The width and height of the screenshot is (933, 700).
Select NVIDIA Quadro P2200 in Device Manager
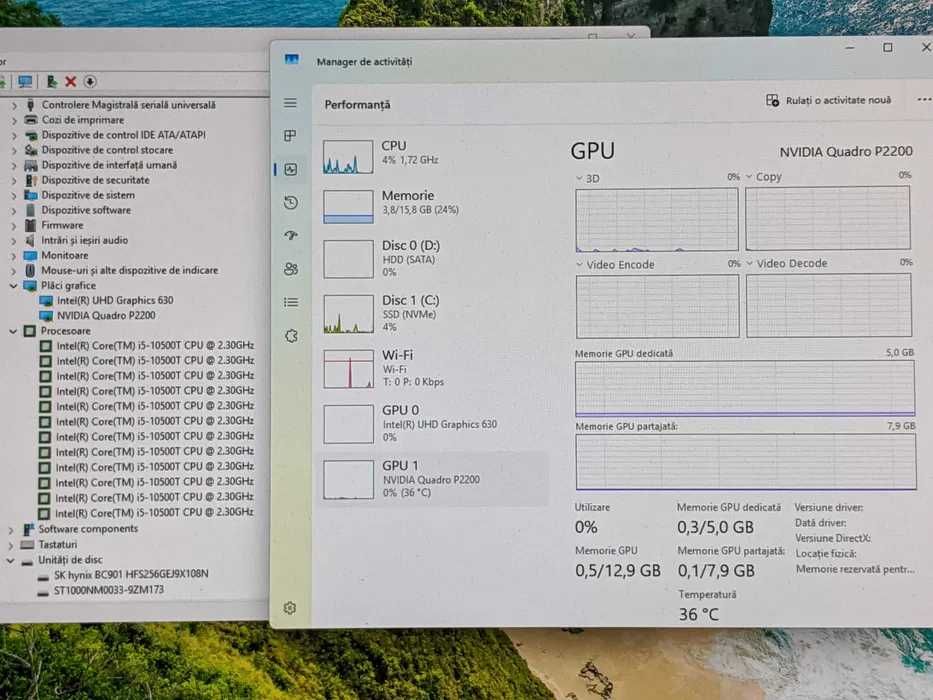click(106, 315)
